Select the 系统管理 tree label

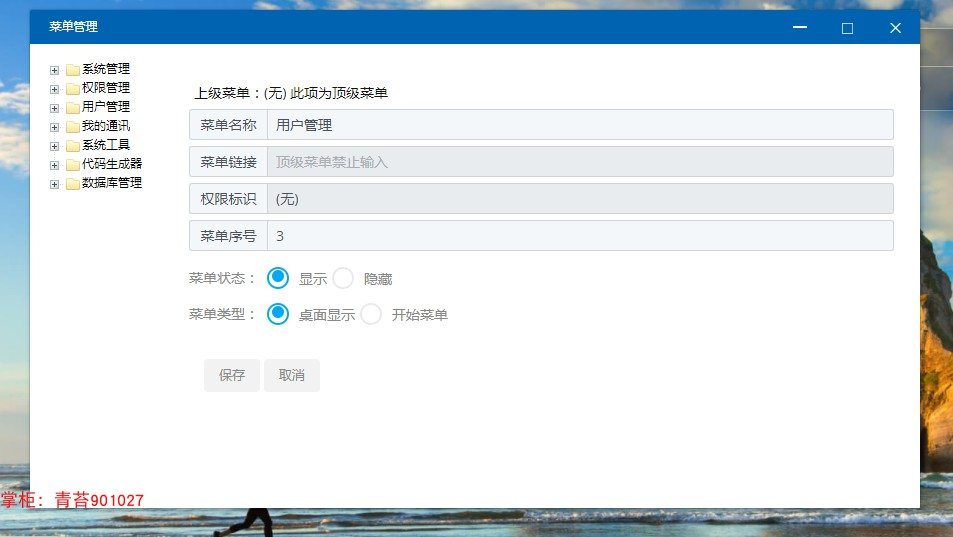106,69
